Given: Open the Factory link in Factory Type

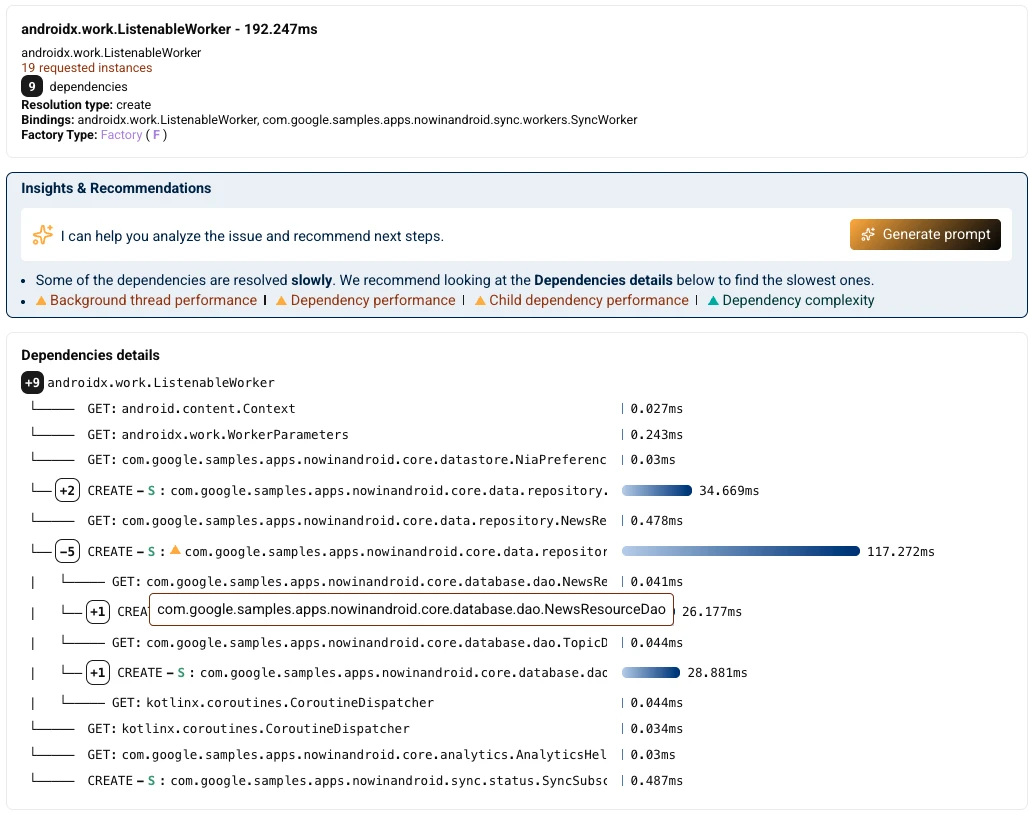Looking at the screenshot, I should [x=121, y=135].
